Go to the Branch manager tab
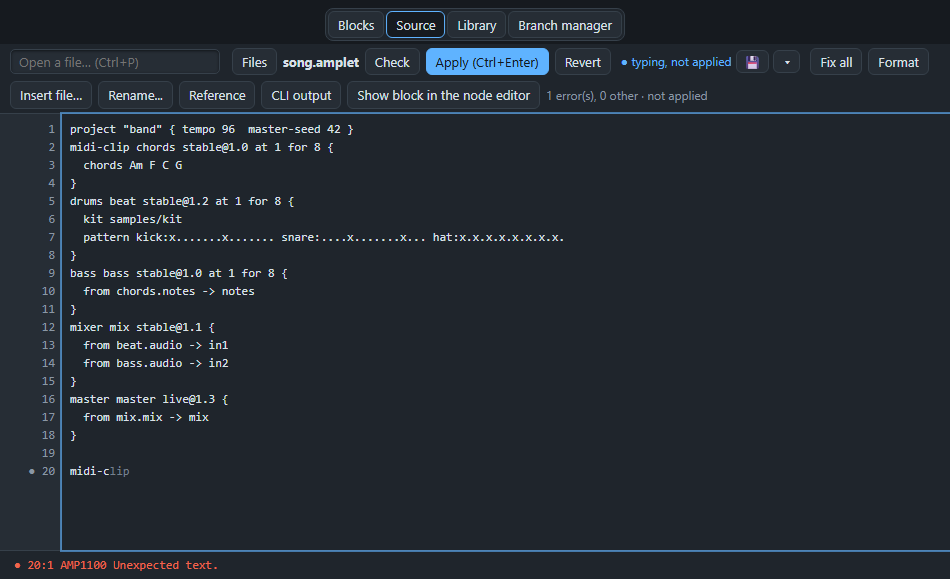This screenshot has width=950, height=579. 565,25
